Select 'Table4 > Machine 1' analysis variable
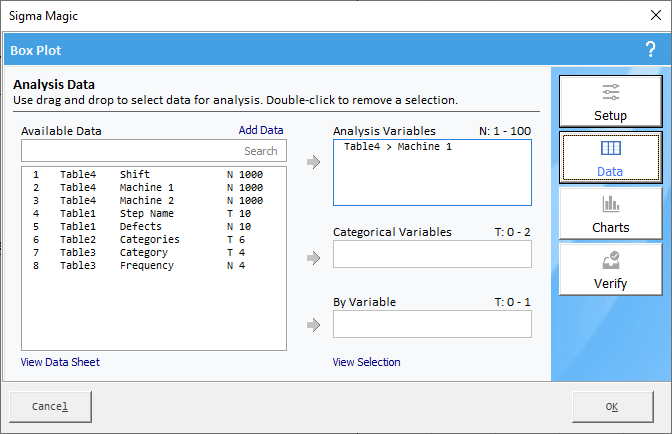The height and width of the screenshot is (434, 672). (x=398, y=147)
